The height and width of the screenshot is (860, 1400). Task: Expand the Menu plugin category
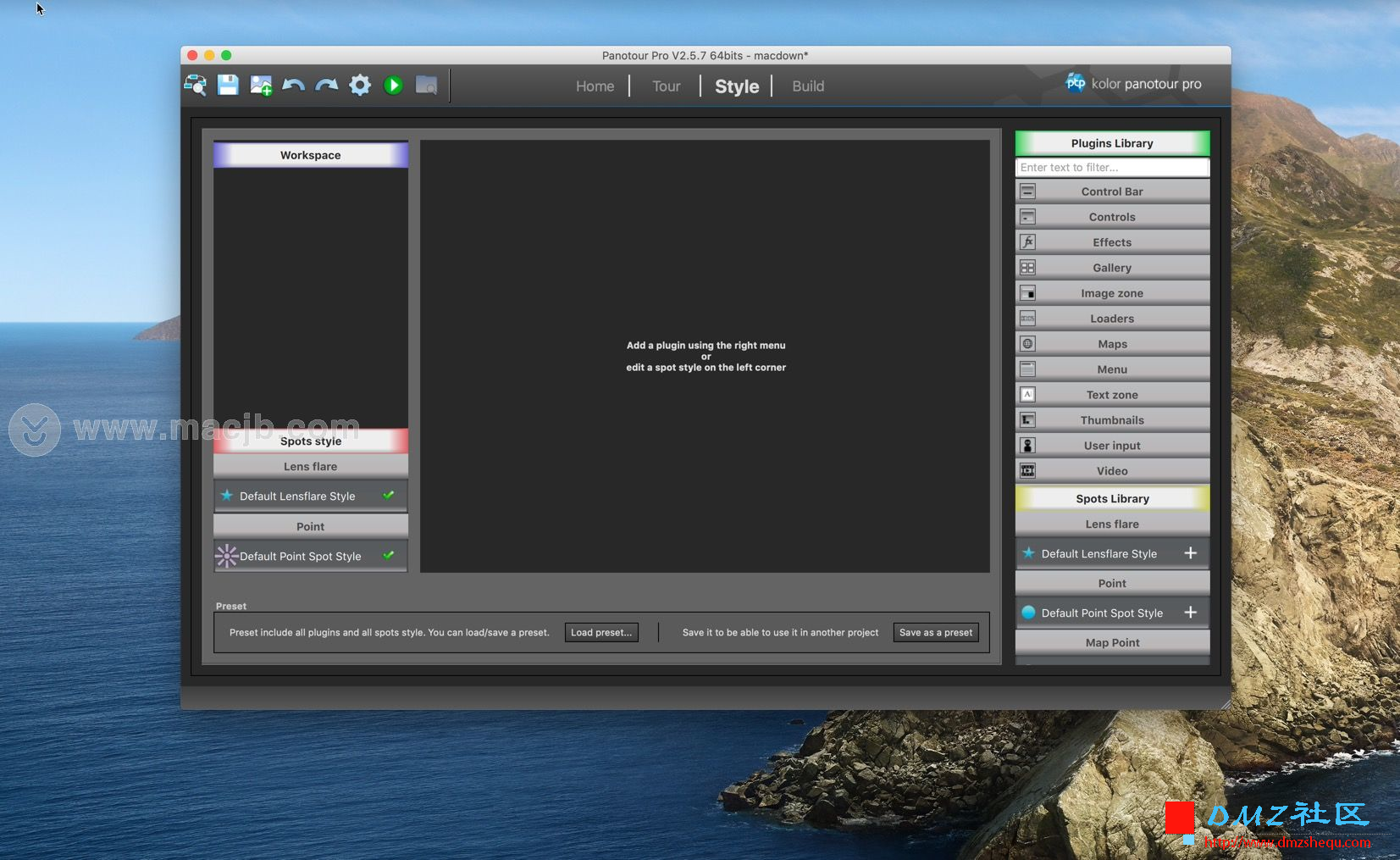[x=1112, y=369]
